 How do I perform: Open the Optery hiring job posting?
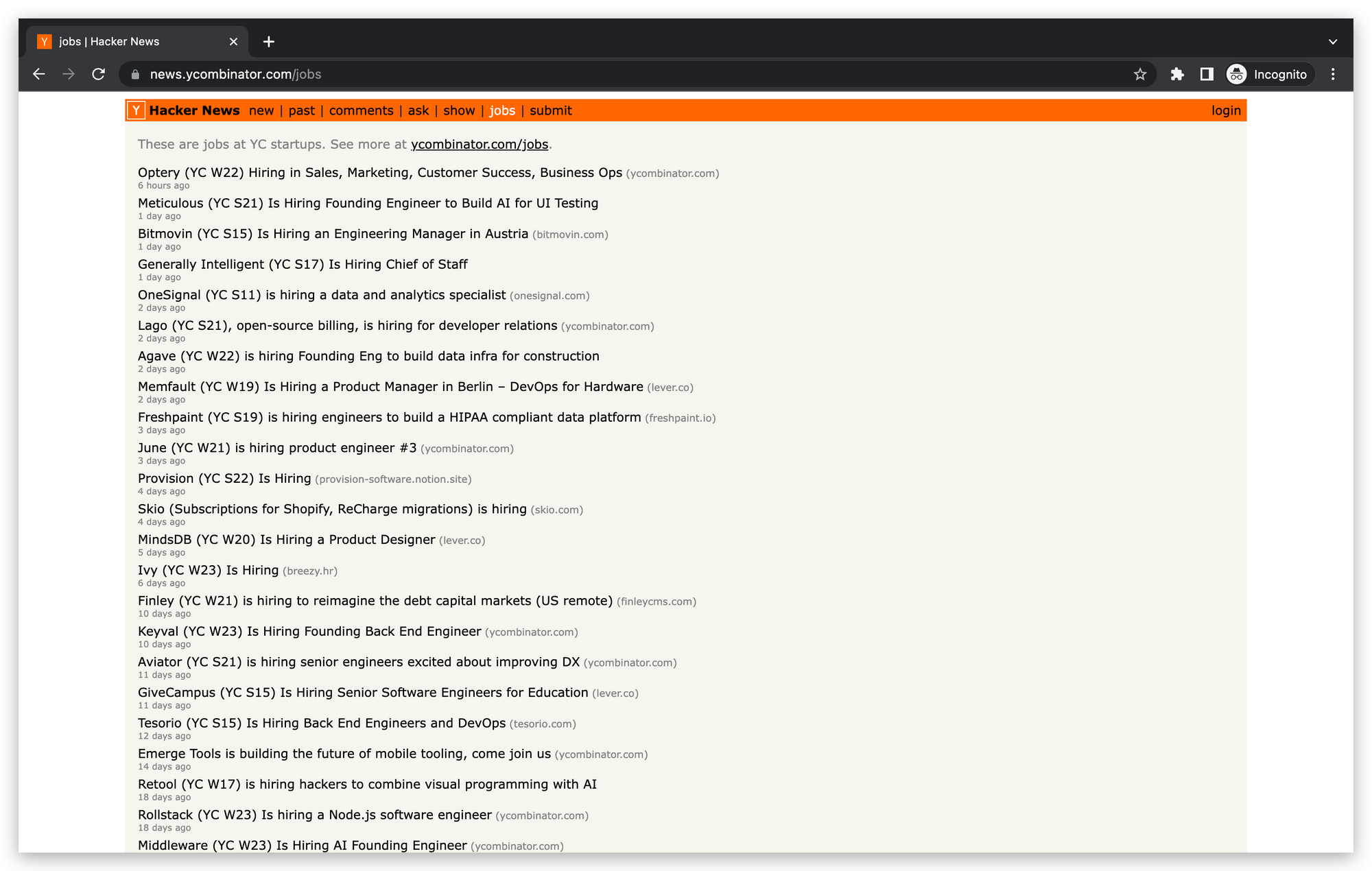379,173
